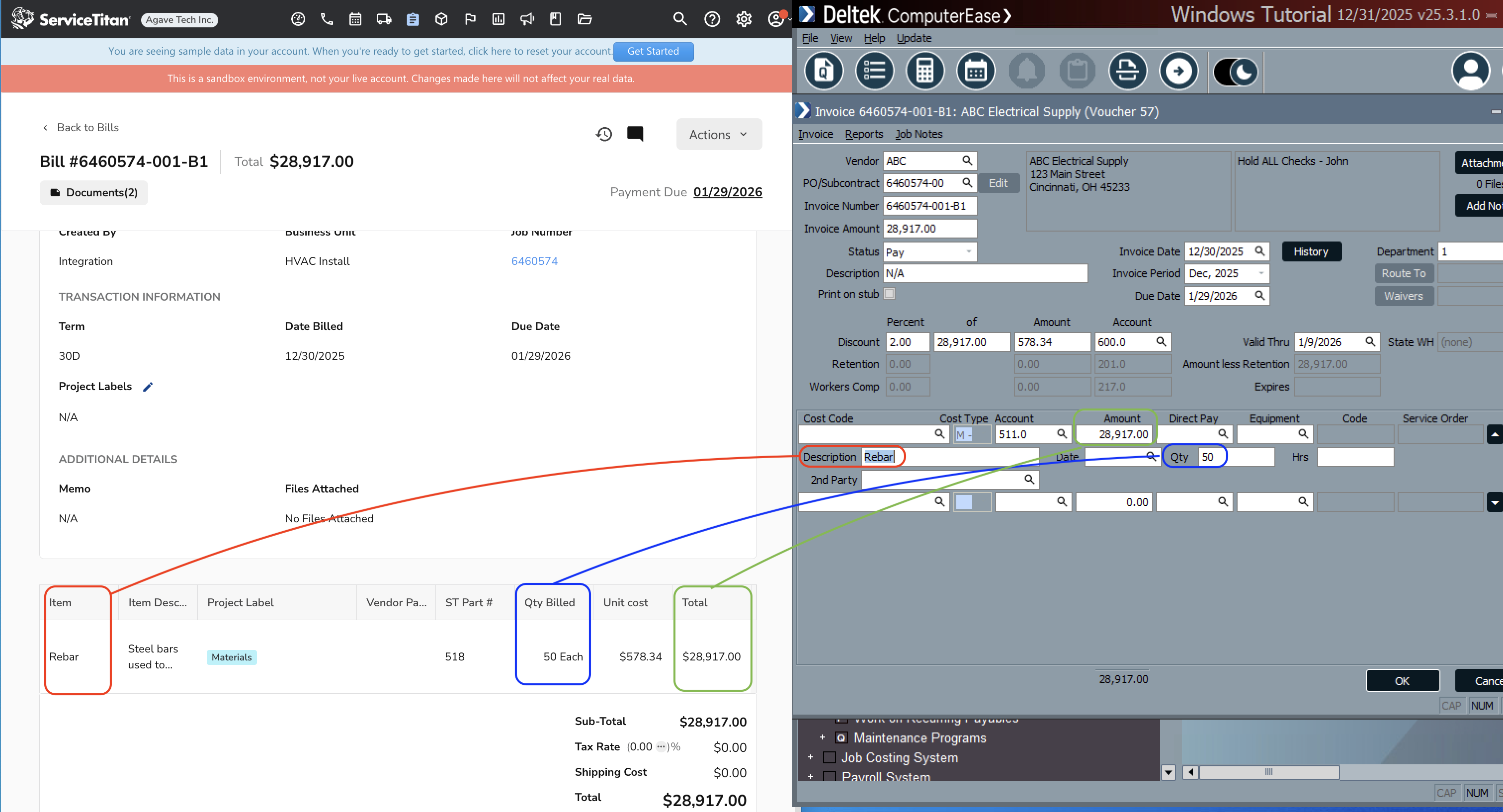1503x812 pixels.
Task: Toggle the dark mode switch in ComputerEase
Action: [1235, 71]
